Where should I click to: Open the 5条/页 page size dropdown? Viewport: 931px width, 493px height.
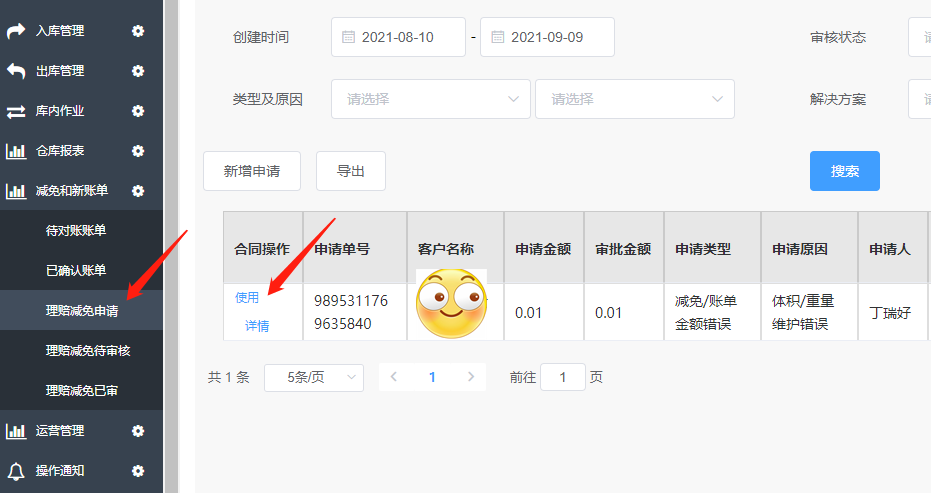pyautogui.click(x=314, y=377)
